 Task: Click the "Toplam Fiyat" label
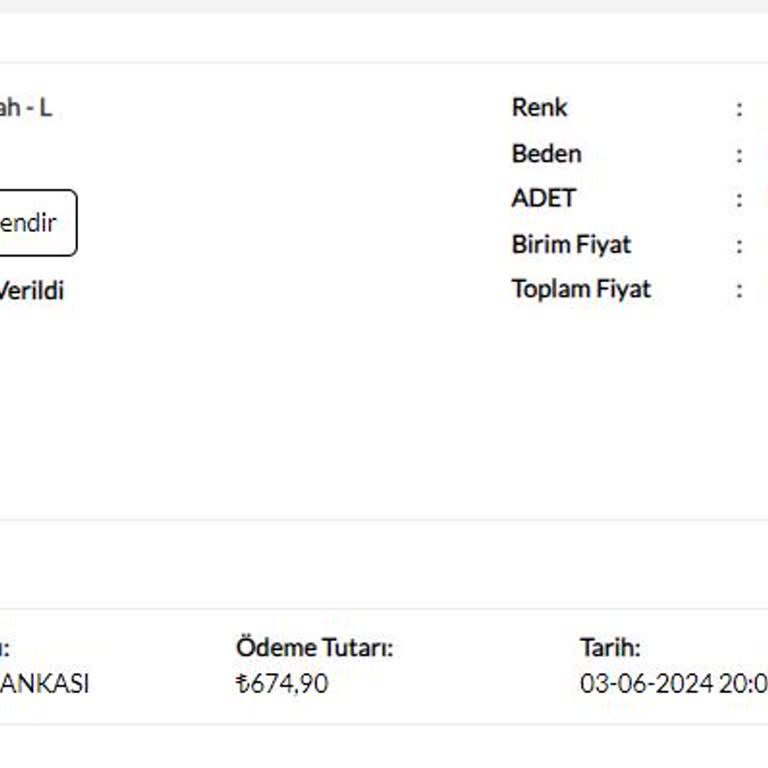581,289
